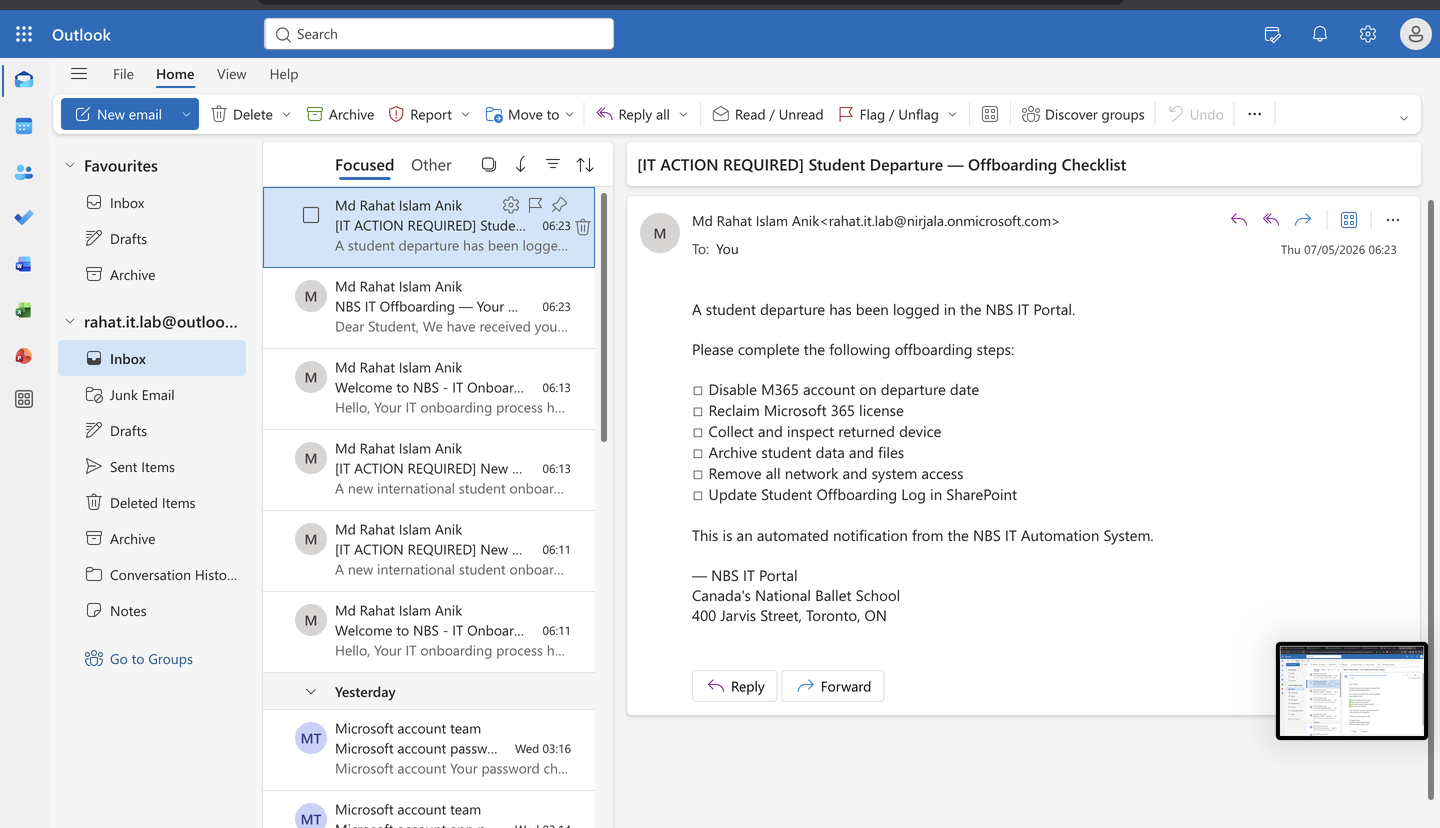
Task: Click reply arrow in reading pane header
Action: coord(1239,220)
